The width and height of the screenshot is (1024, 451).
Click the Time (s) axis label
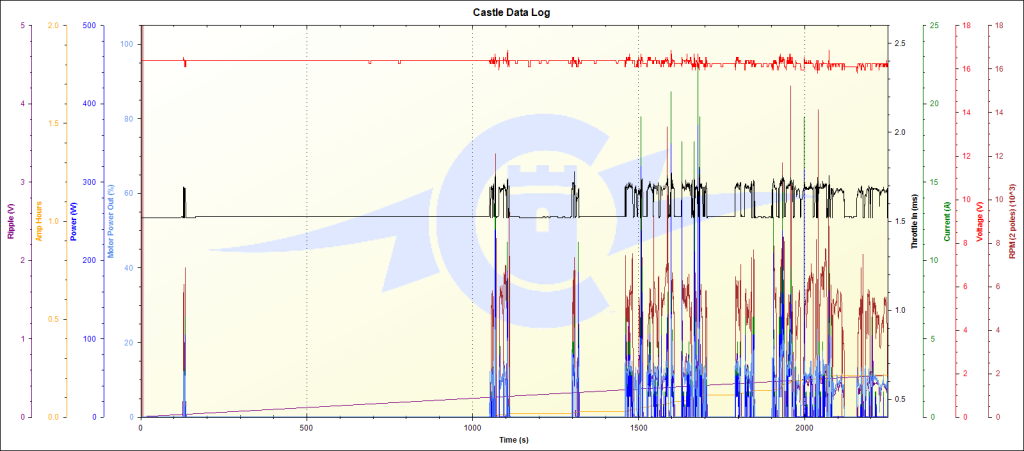click(x=514, y=440)
